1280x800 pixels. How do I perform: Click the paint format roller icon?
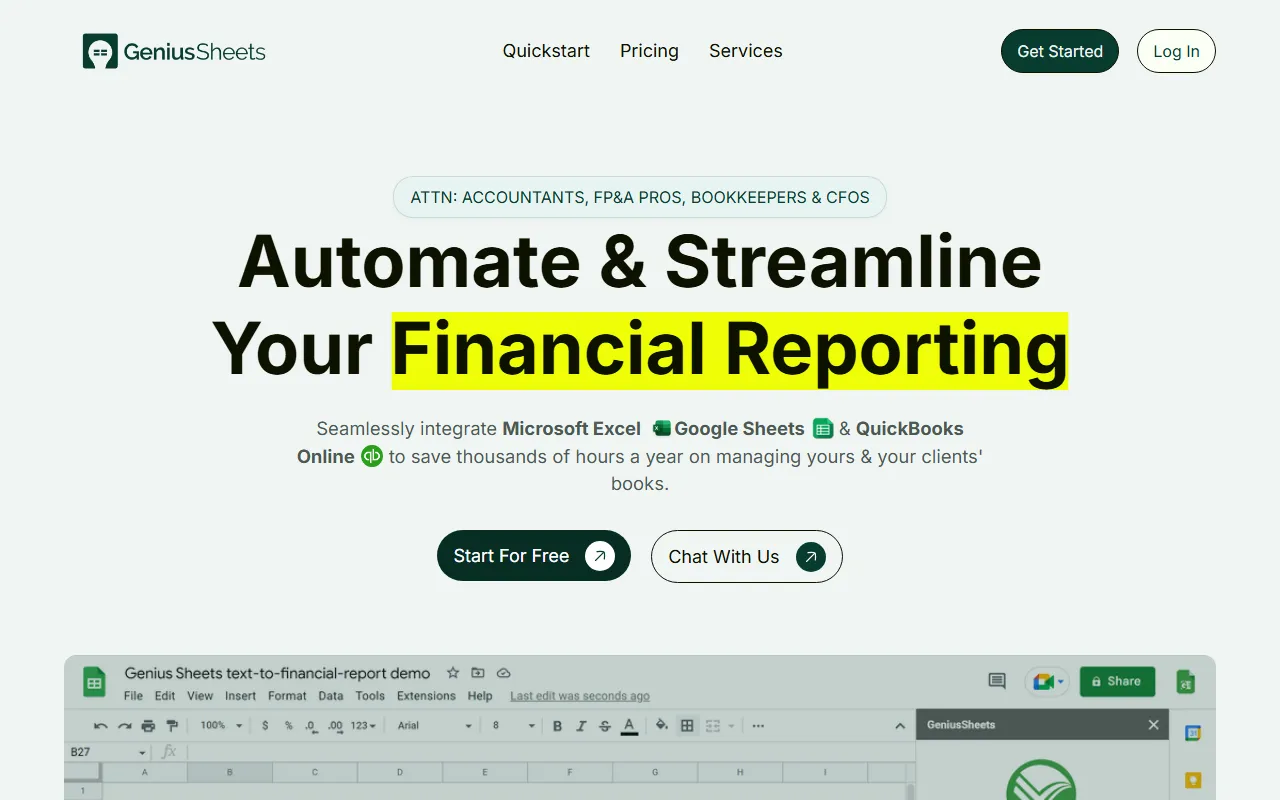coord(172,726)
